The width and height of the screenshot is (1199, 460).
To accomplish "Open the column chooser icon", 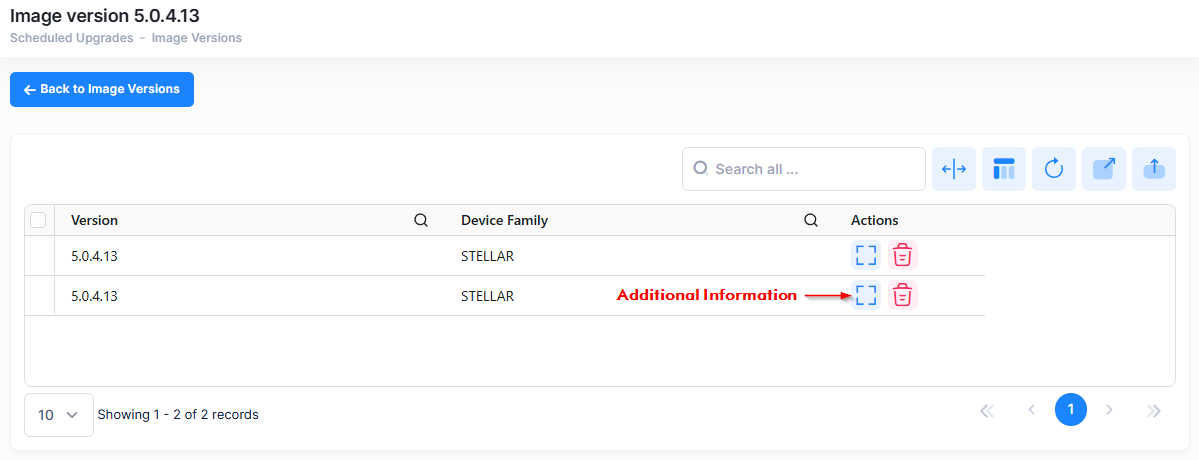I will point(1004,169).
